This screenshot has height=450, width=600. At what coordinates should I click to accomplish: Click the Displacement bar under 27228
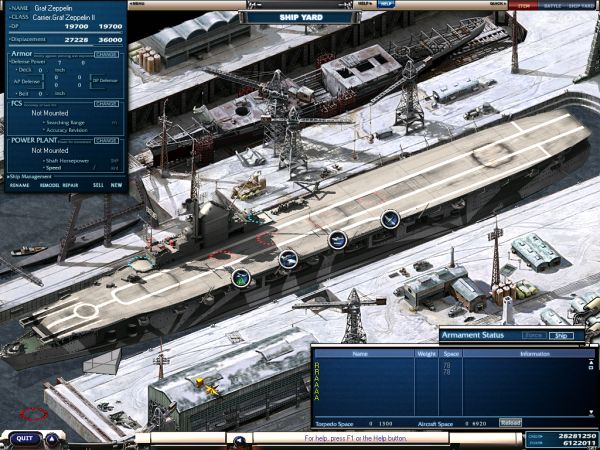tap(66, 45)
